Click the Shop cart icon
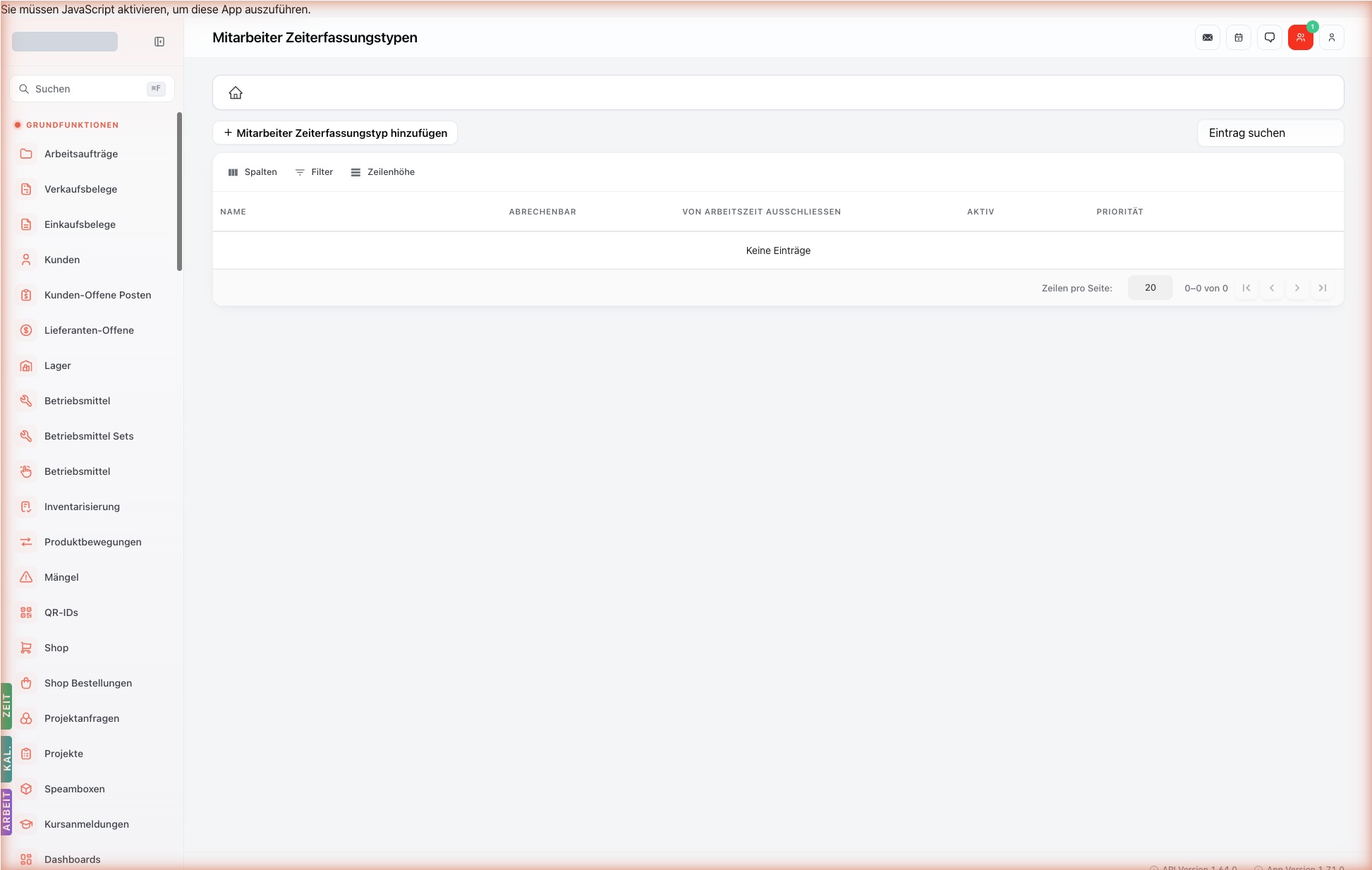 tap(26, 648)
